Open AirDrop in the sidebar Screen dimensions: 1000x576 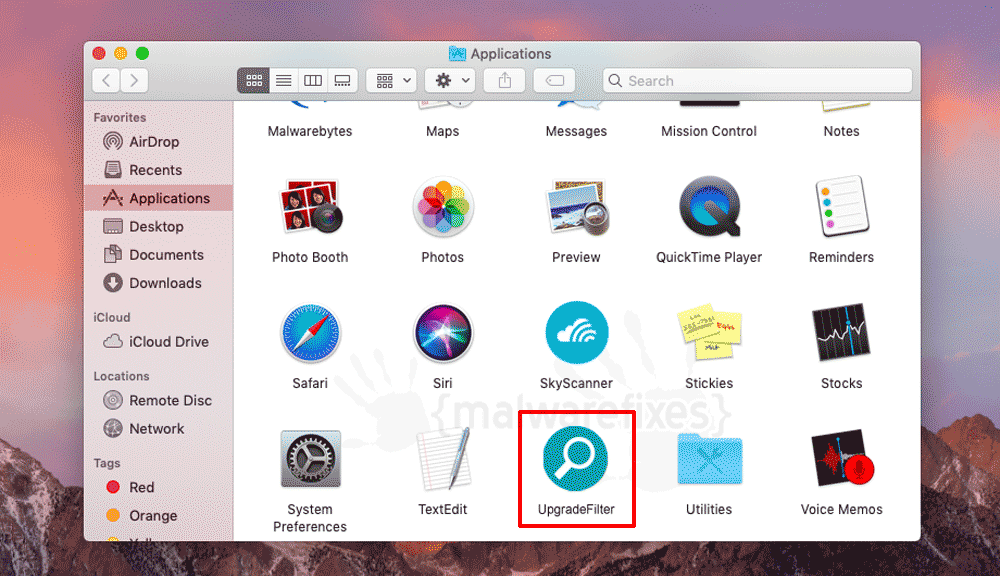[x=159, y=142]
